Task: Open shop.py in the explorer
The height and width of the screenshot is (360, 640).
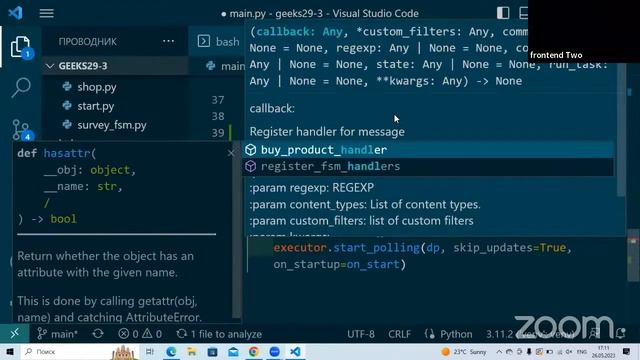Action: pyautogui.click(x=97, y=87)
